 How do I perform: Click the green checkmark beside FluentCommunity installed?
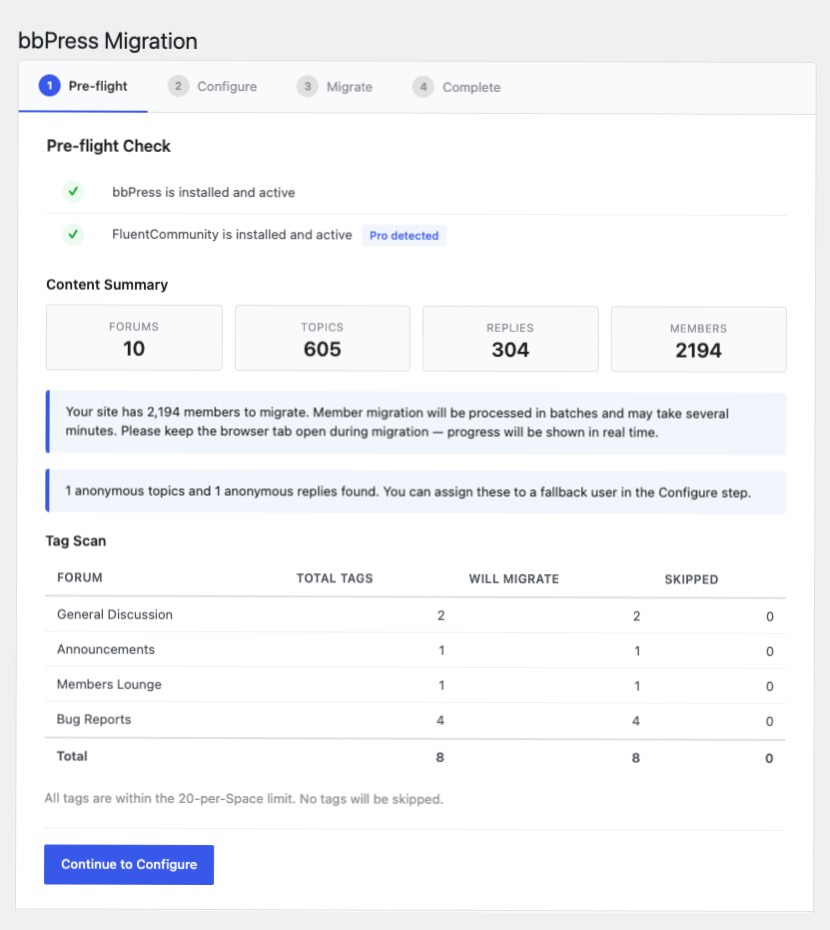(x=73, y=234)
